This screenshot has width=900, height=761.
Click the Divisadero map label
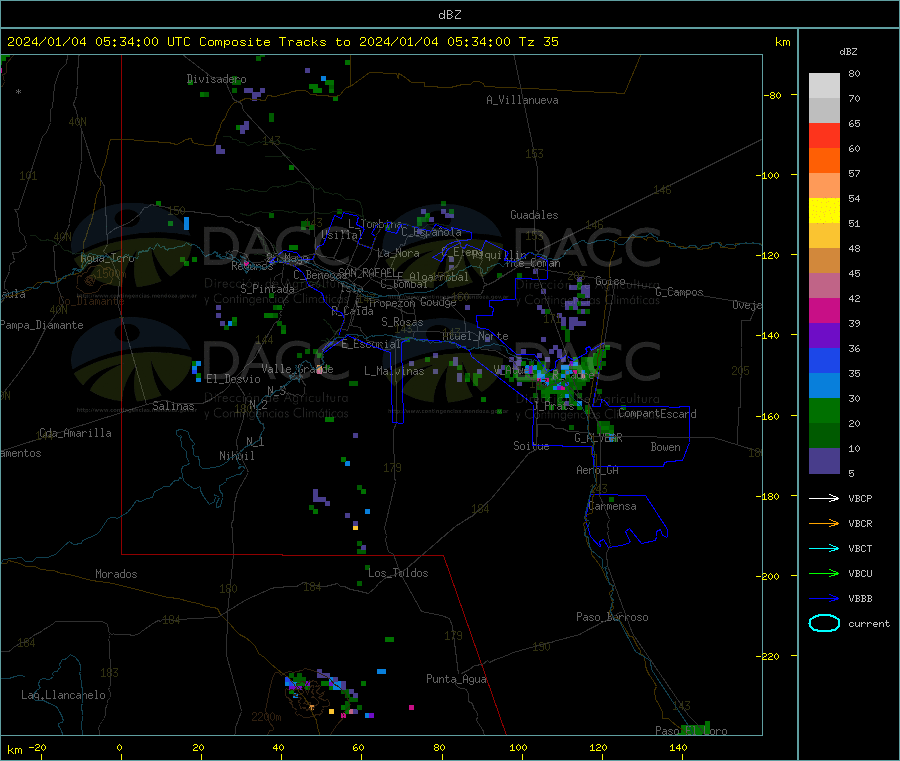coord(216,79)
